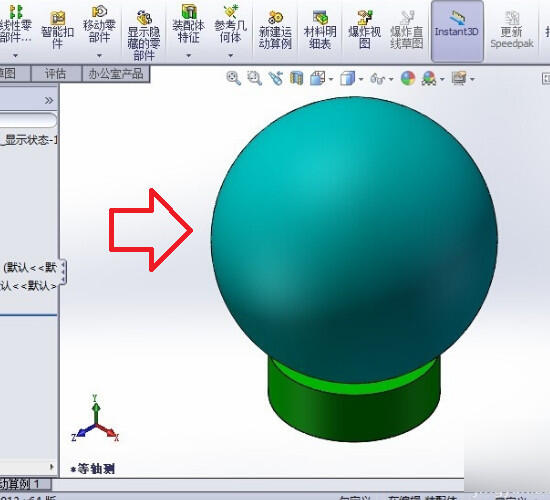
Task: Open the Display Style dropdown arrow
Action: [x=361, y=79]
